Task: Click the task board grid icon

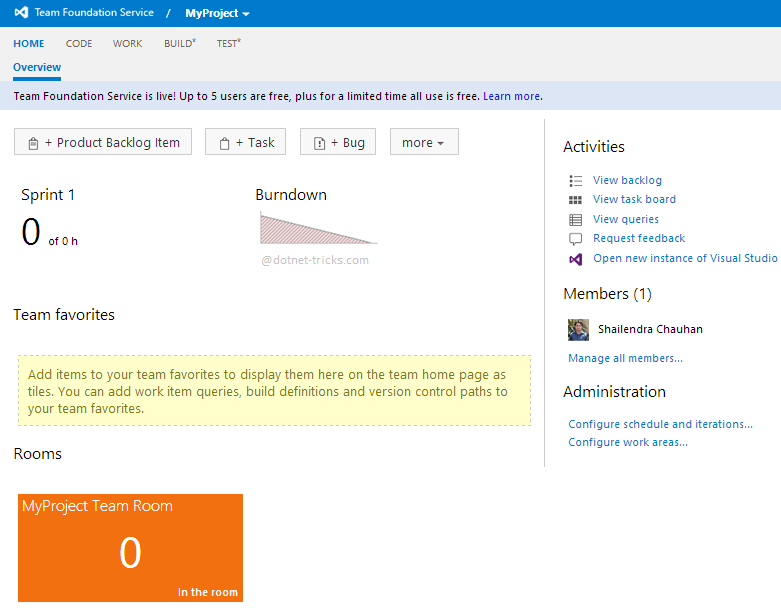Action: tap(575, 200)
